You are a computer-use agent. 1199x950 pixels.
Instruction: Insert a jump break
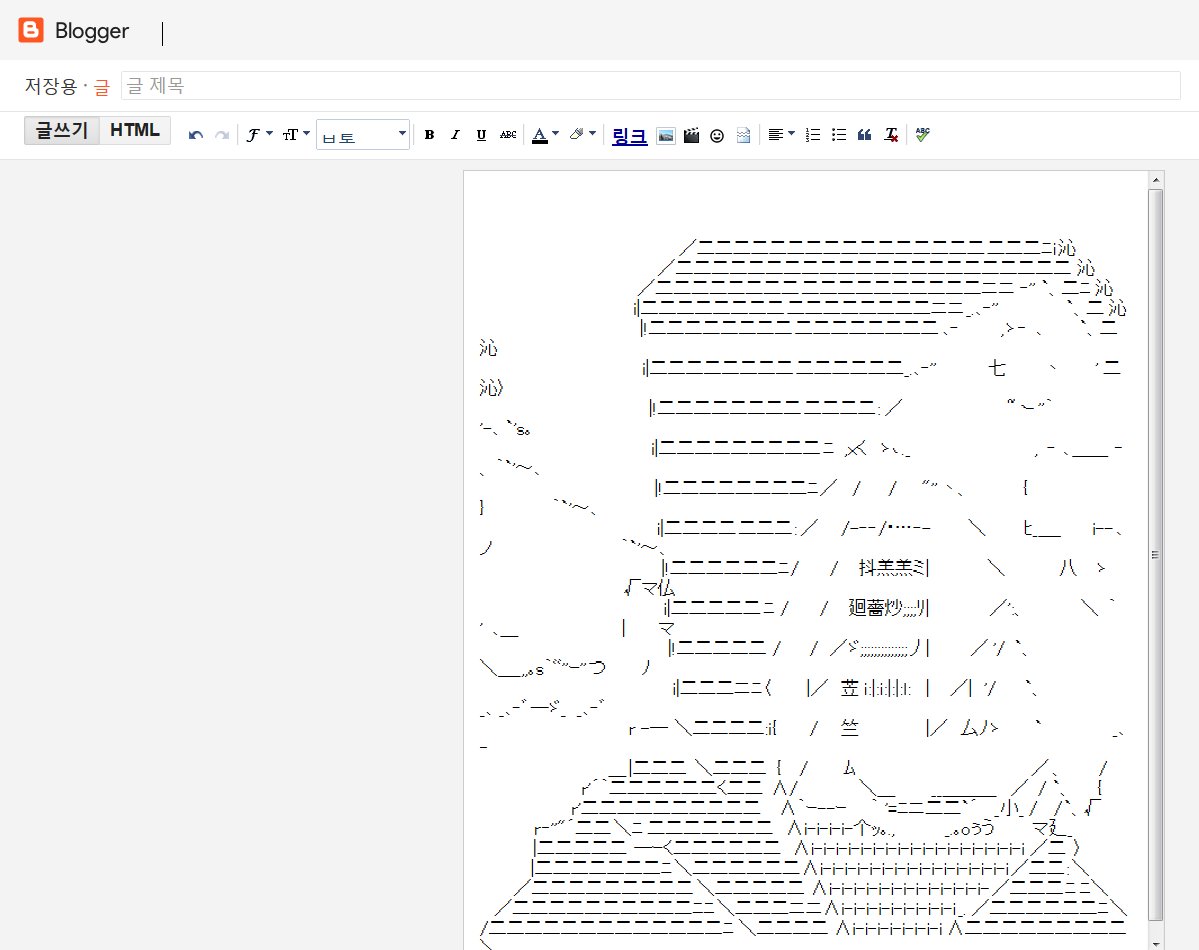[x=743, y=135]
